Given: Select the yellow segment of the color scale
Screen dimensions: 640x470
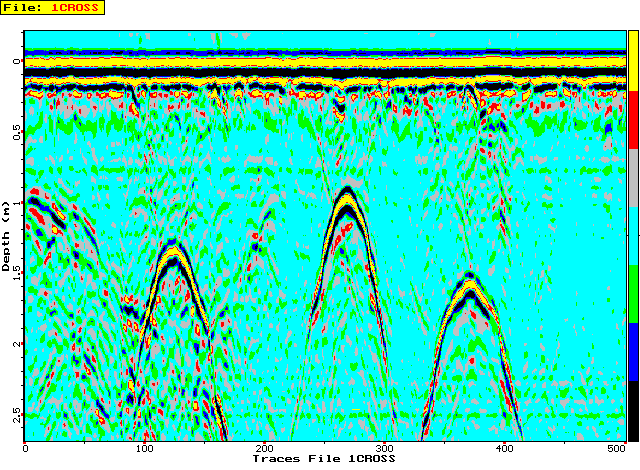Looking at the screenshot, I should (632, 60).
